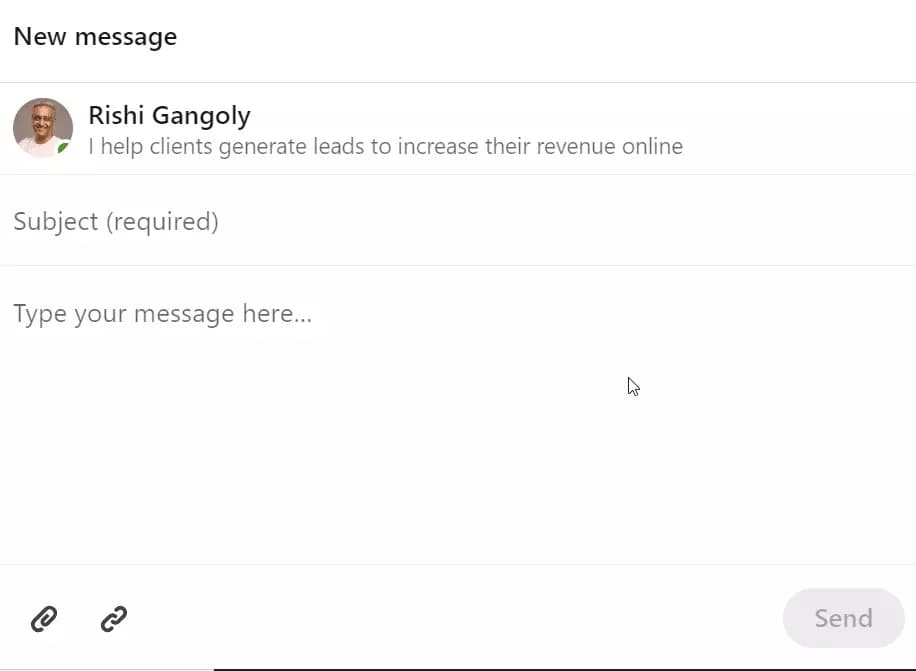The image size is (916, 671).
Task: Open the hyperlink tool beside the paperclip
Action: point(113,620)
